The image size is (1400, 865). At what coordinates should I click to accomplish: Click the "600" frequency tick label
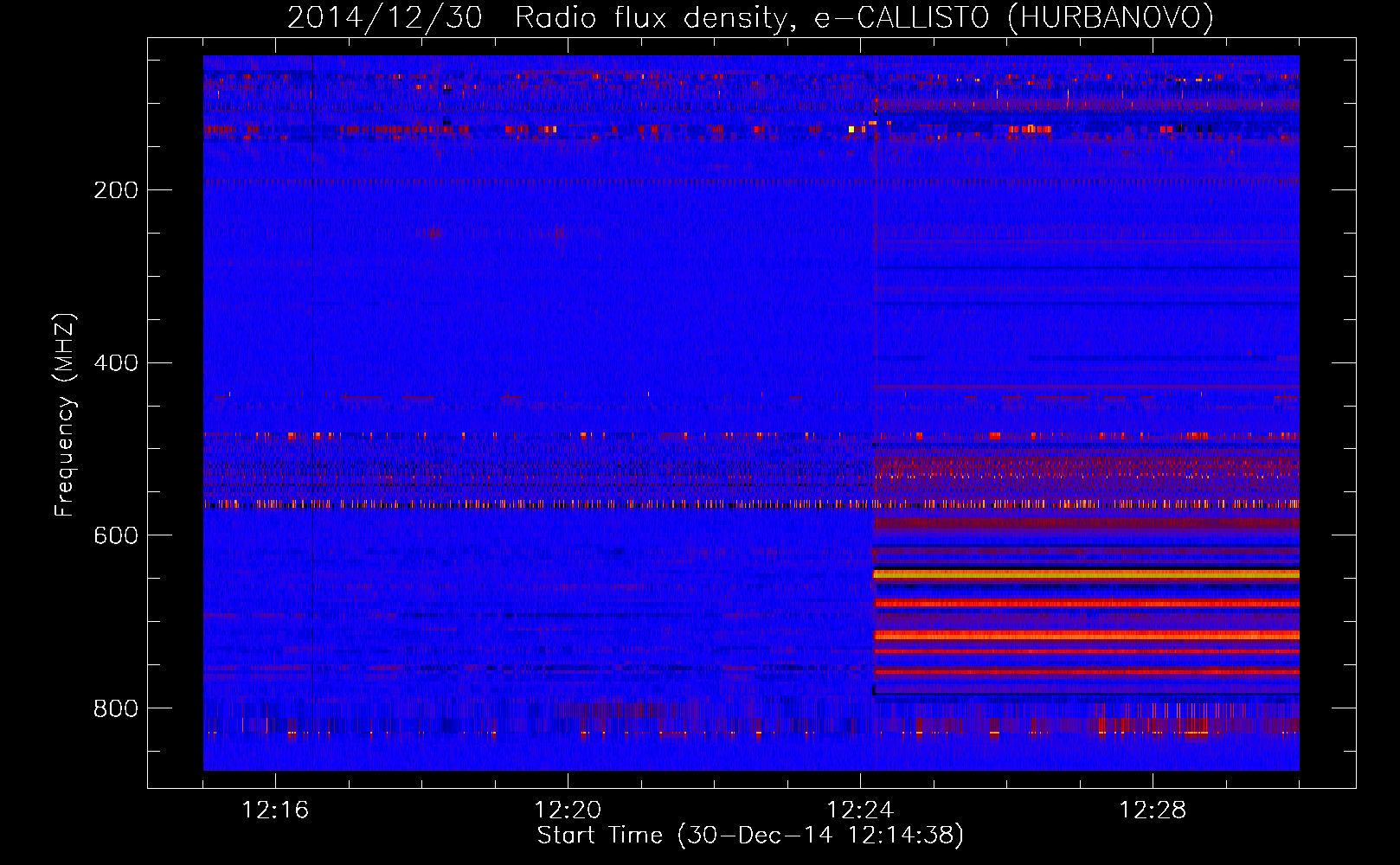tap(116, 535)
